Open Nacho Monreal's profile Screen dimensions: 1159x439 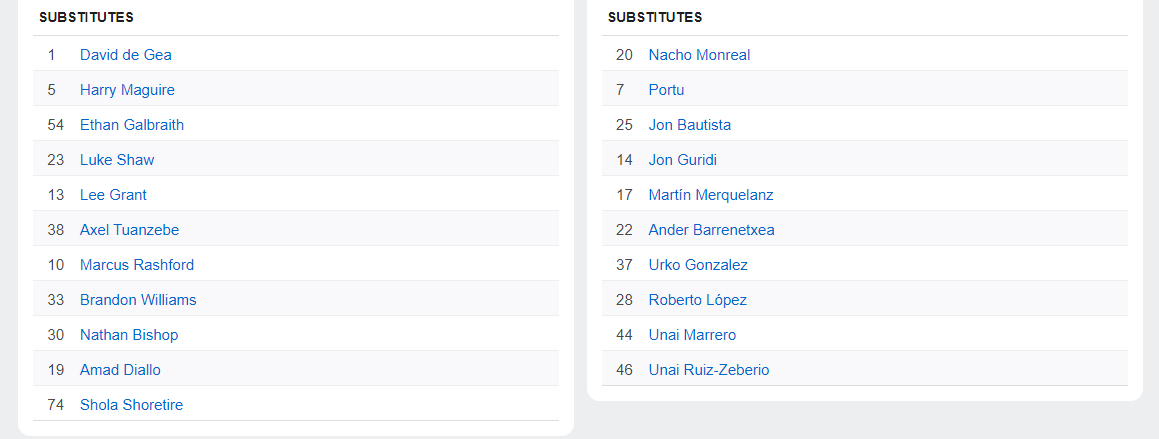pos(699,55)
